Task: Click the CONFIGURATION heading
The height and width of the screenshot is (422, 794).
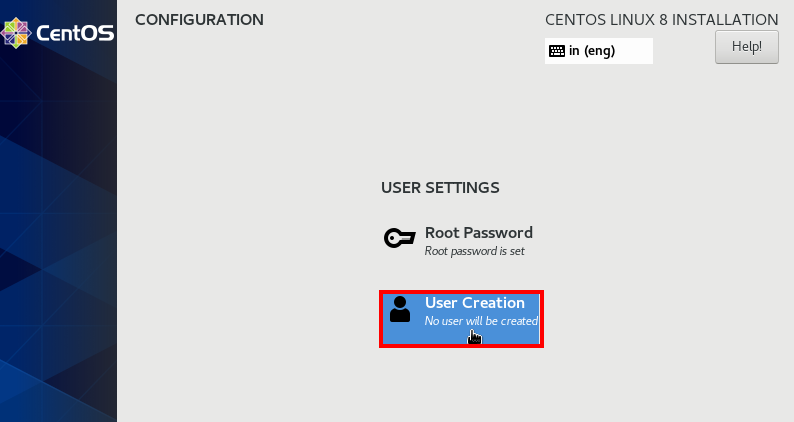Action: pos(200,20)
